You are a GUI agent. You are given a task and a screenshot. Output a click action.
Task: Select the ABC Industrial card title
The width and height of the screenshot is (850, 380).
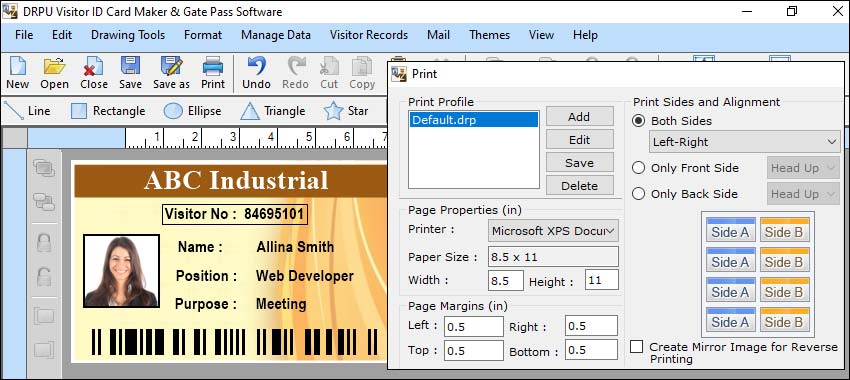[x=236, y=180]
